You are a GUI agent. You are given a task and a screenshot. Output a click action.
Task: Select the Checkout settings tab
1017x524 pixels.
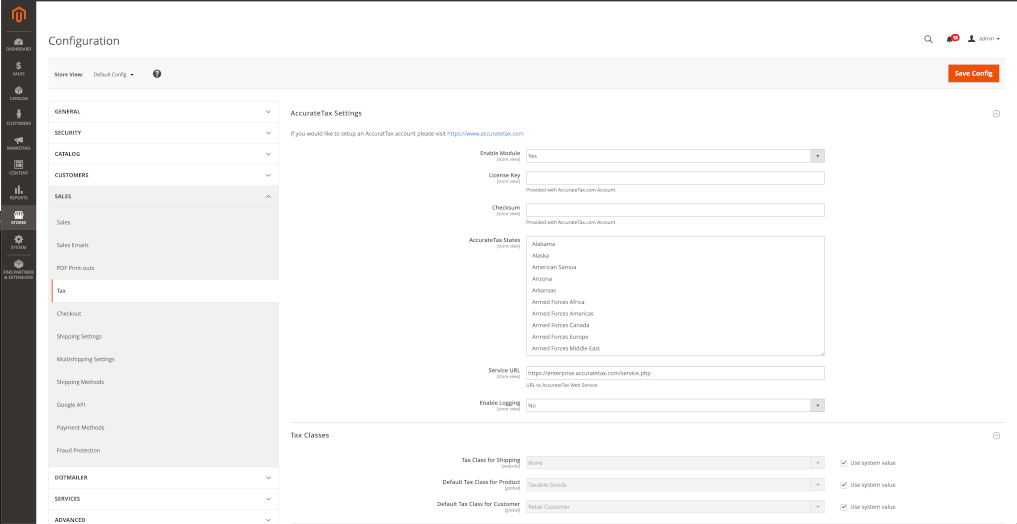69,314
